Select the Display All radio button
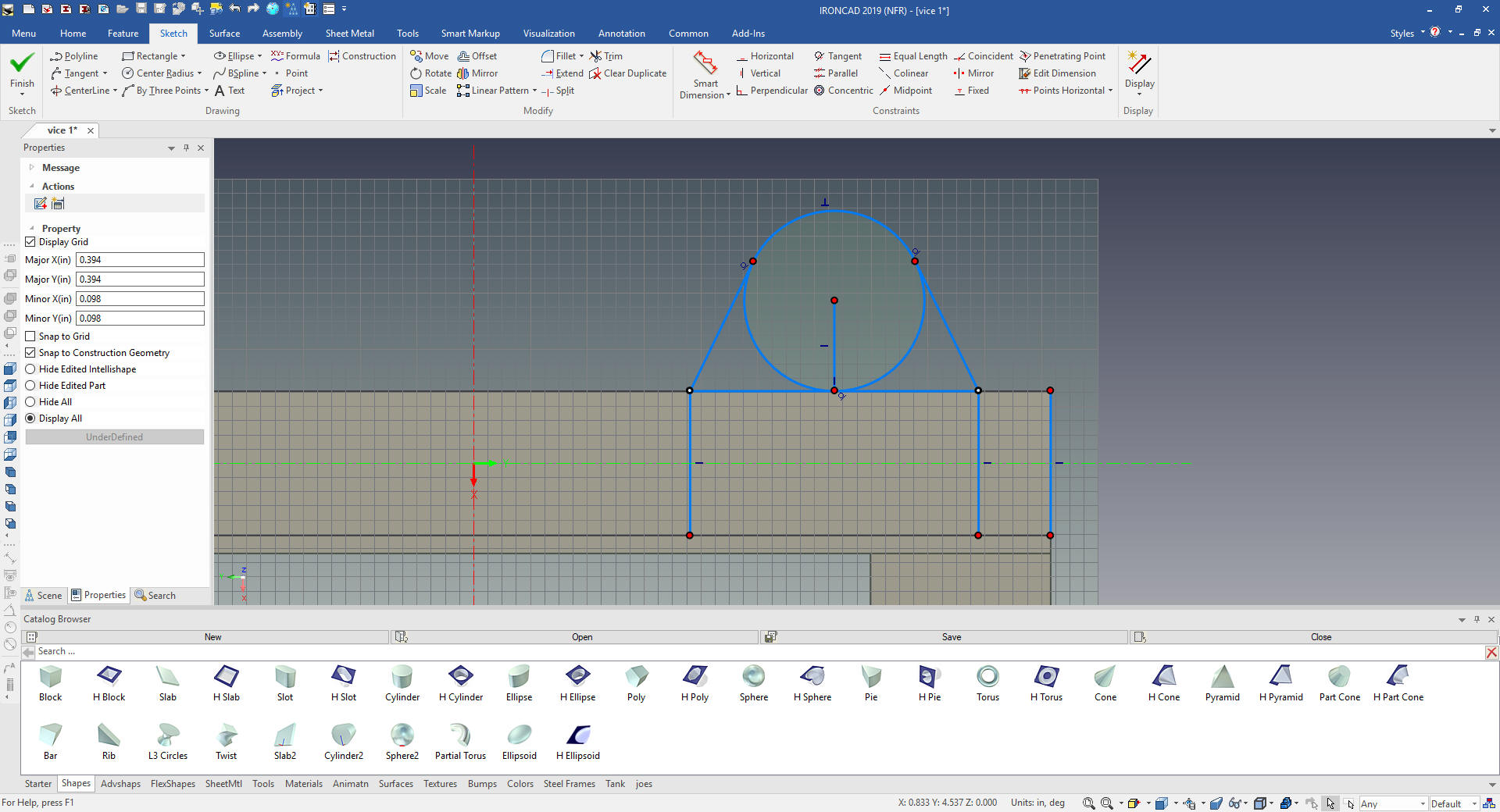 pos(30,418)
